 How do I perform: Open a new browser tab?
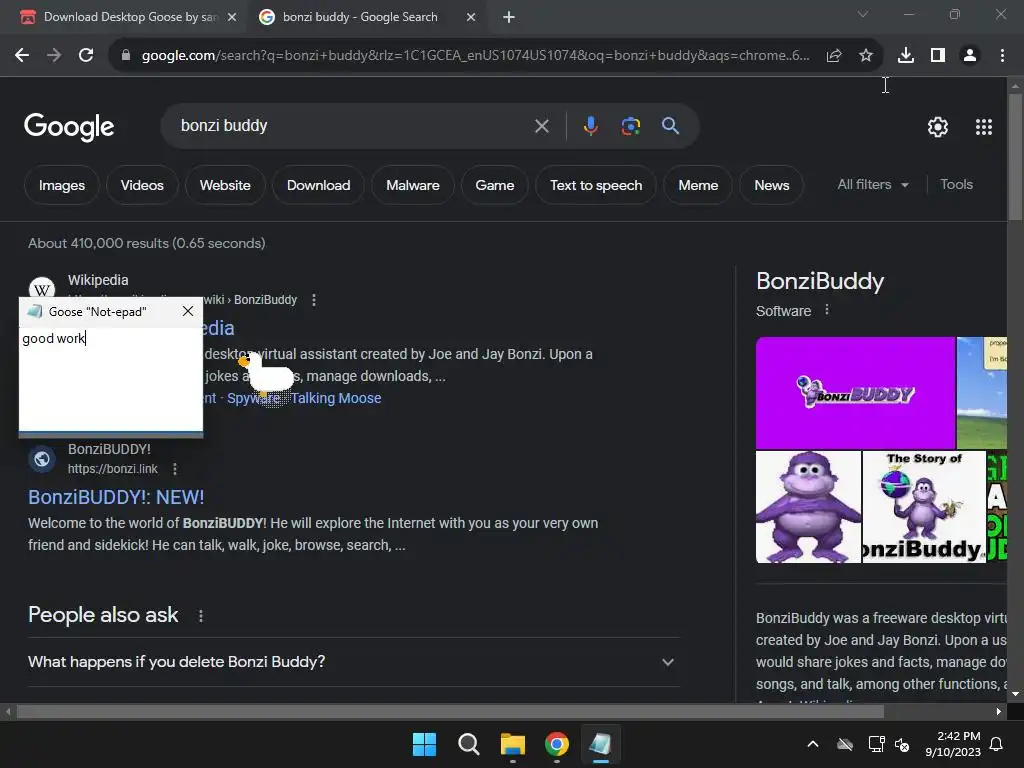click(x=509, y=17)
